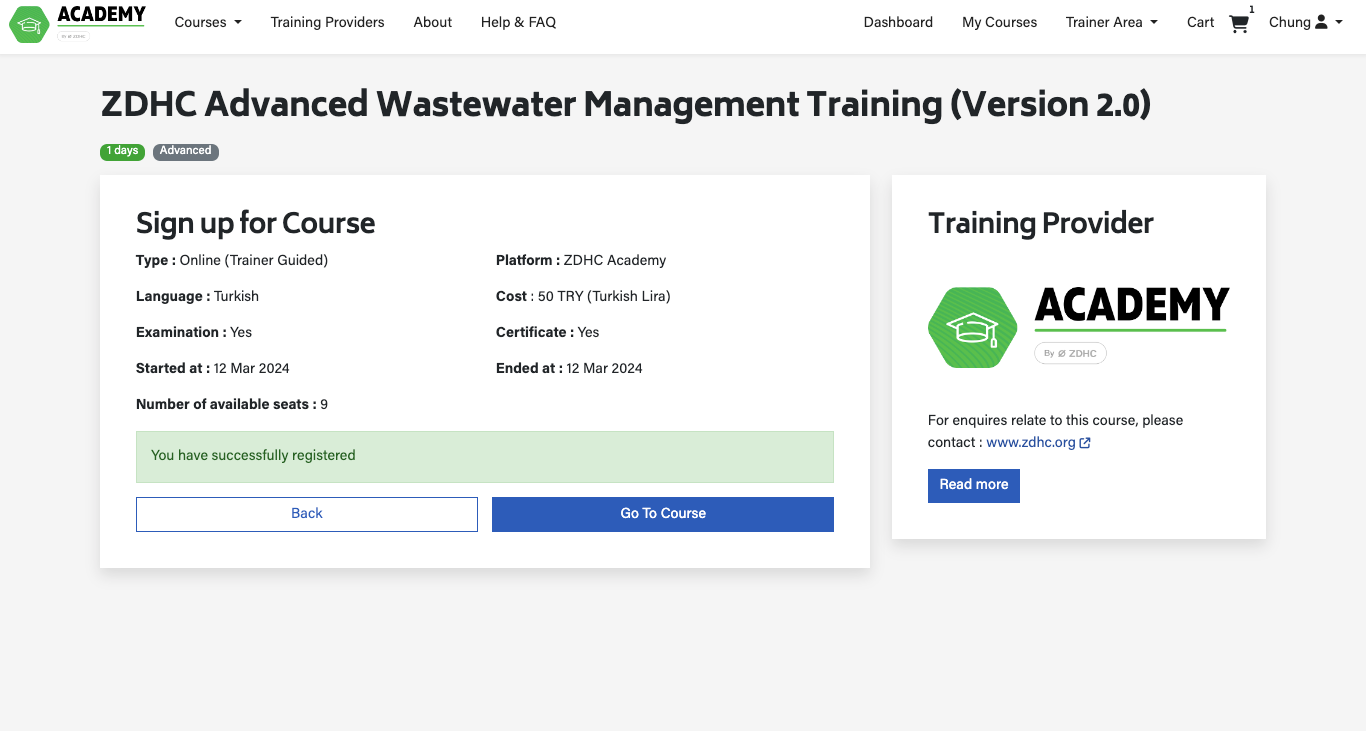
Task: Click the user profile icon beside Chung
Action: pos(1321,22)
